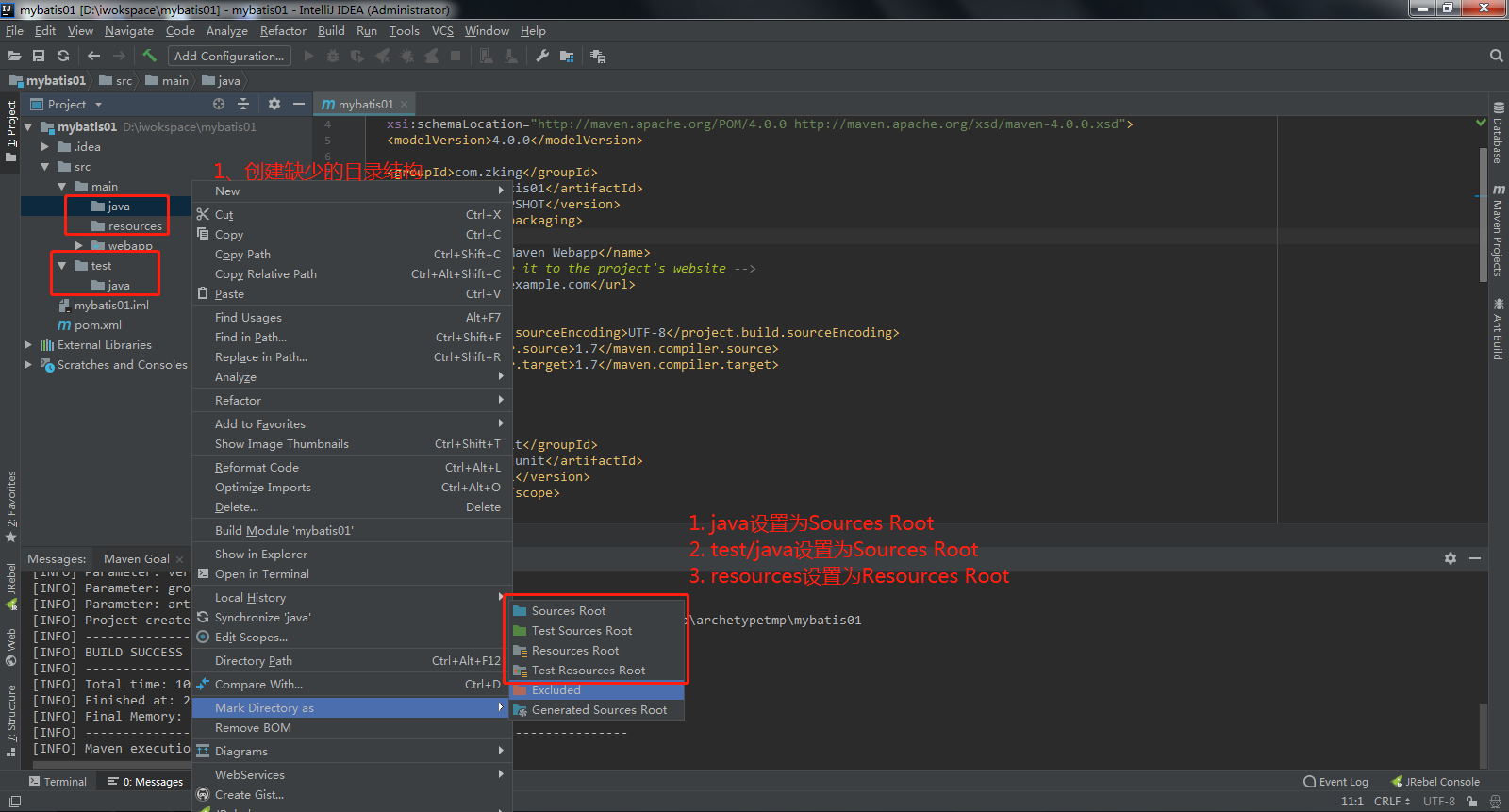Screen dimensions: 1509x812
Task: Click the mybatis01 breadcrumb
Action: [48, 81]
